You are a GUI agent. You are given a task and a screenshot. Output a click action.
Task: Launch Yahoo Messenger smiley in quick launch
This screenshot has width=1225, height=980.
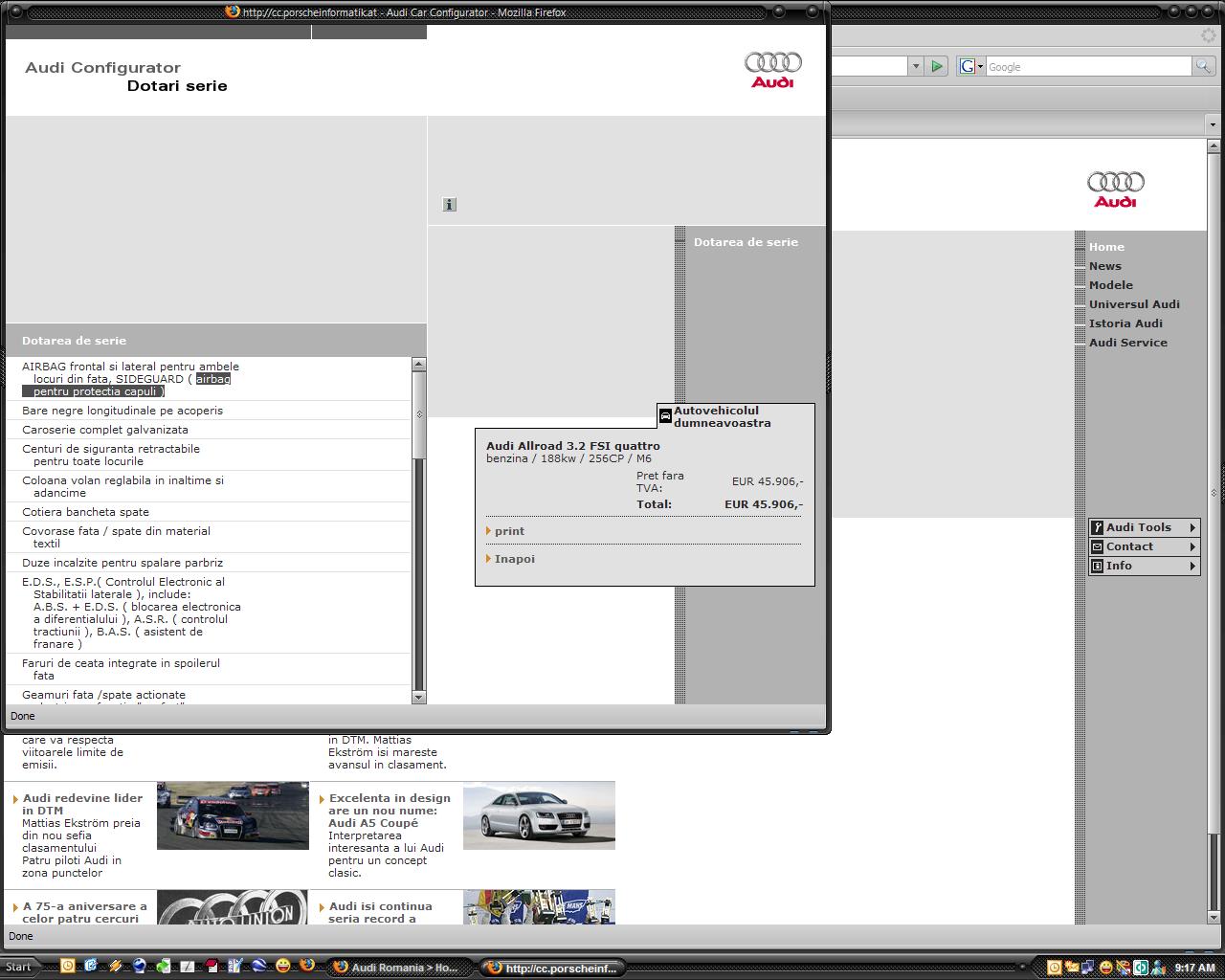pyautogui.click(x=283, y=966)
